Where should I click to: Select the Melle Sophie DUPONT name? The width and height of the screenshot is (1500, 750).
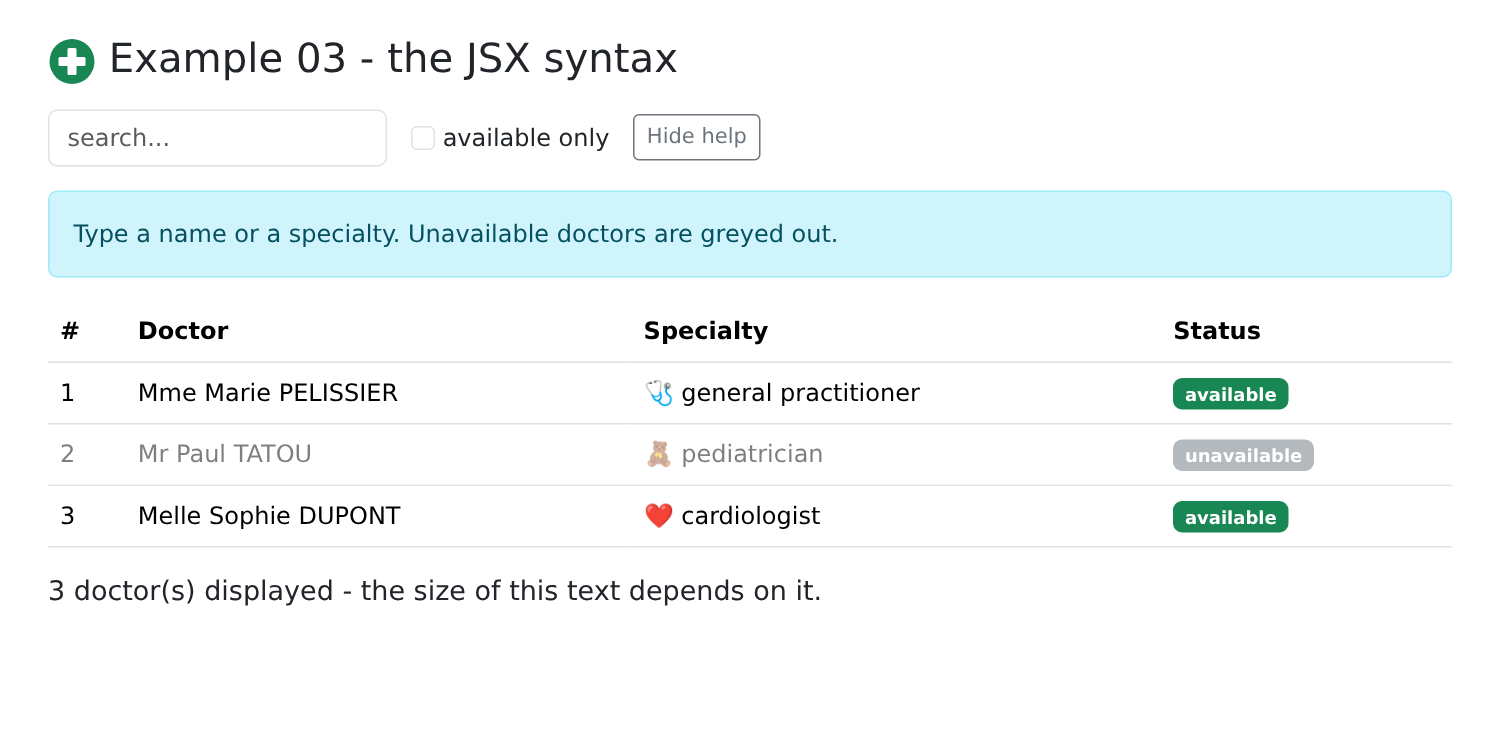(269, 516)
